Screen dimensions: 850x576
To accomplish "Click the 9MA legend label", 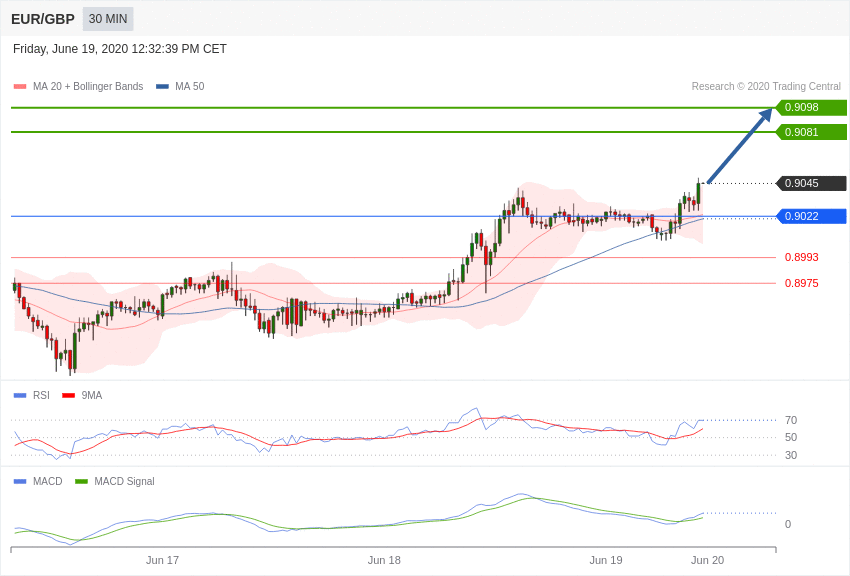I will click(x=92, y=396).
